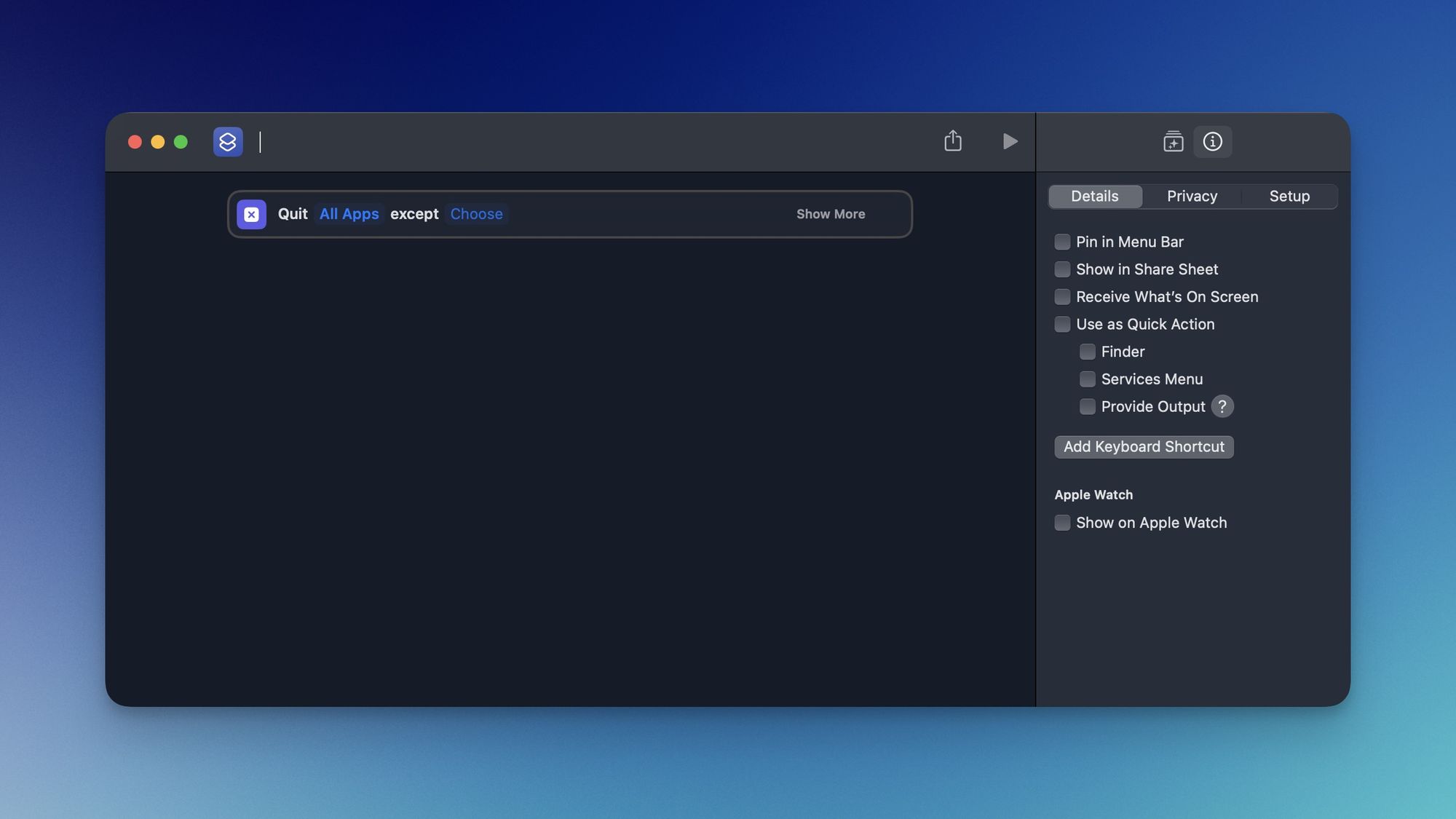The width and height of the screenshot is (1456, 819).
Task: Click Choose to pick excepted apps
Action: [476, 214]
